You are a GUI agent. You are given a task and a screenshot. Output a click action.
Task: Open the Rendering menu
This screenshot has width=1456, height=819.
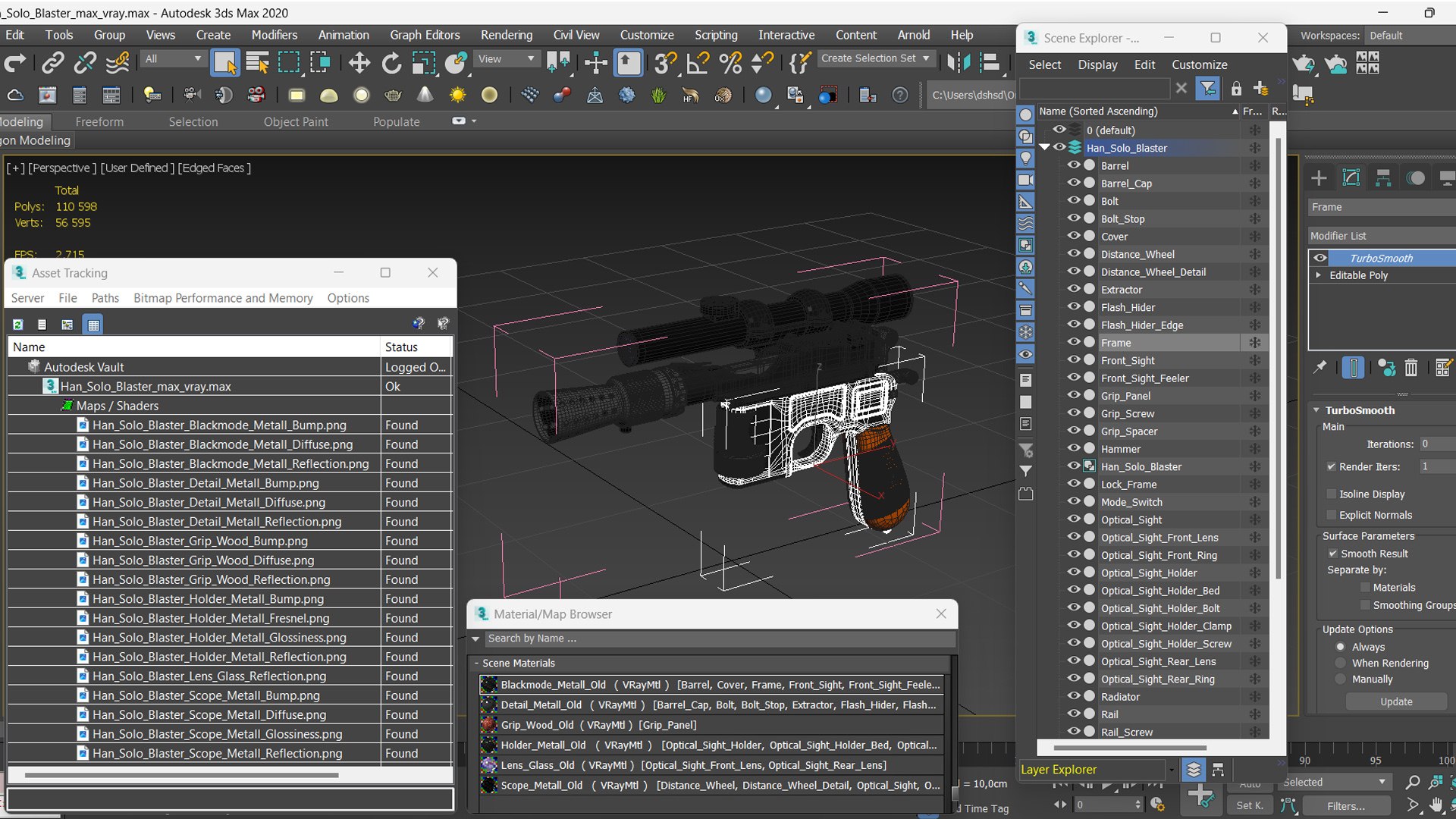507,35
